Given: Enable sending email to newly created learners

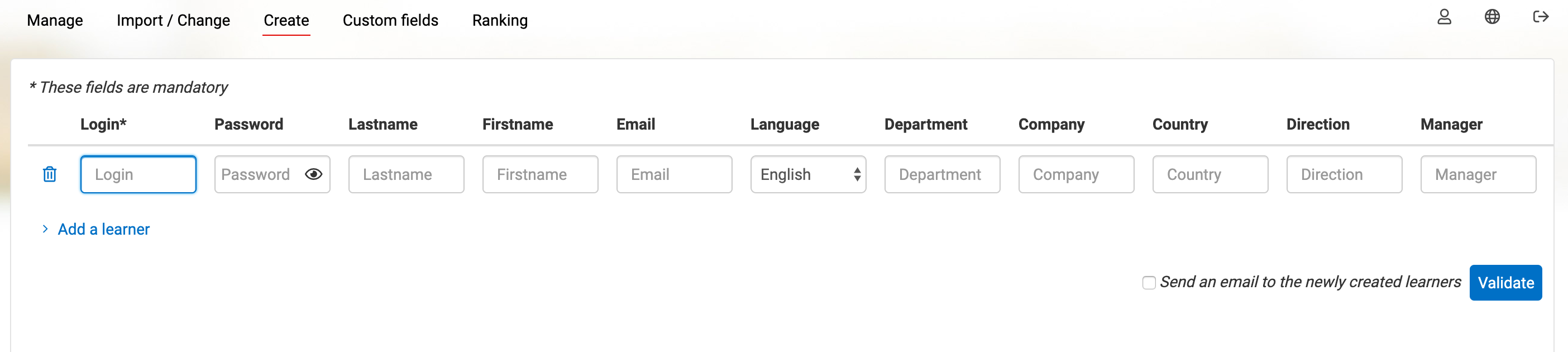Looking at the screenshot, I should [x=1149, y=283].
